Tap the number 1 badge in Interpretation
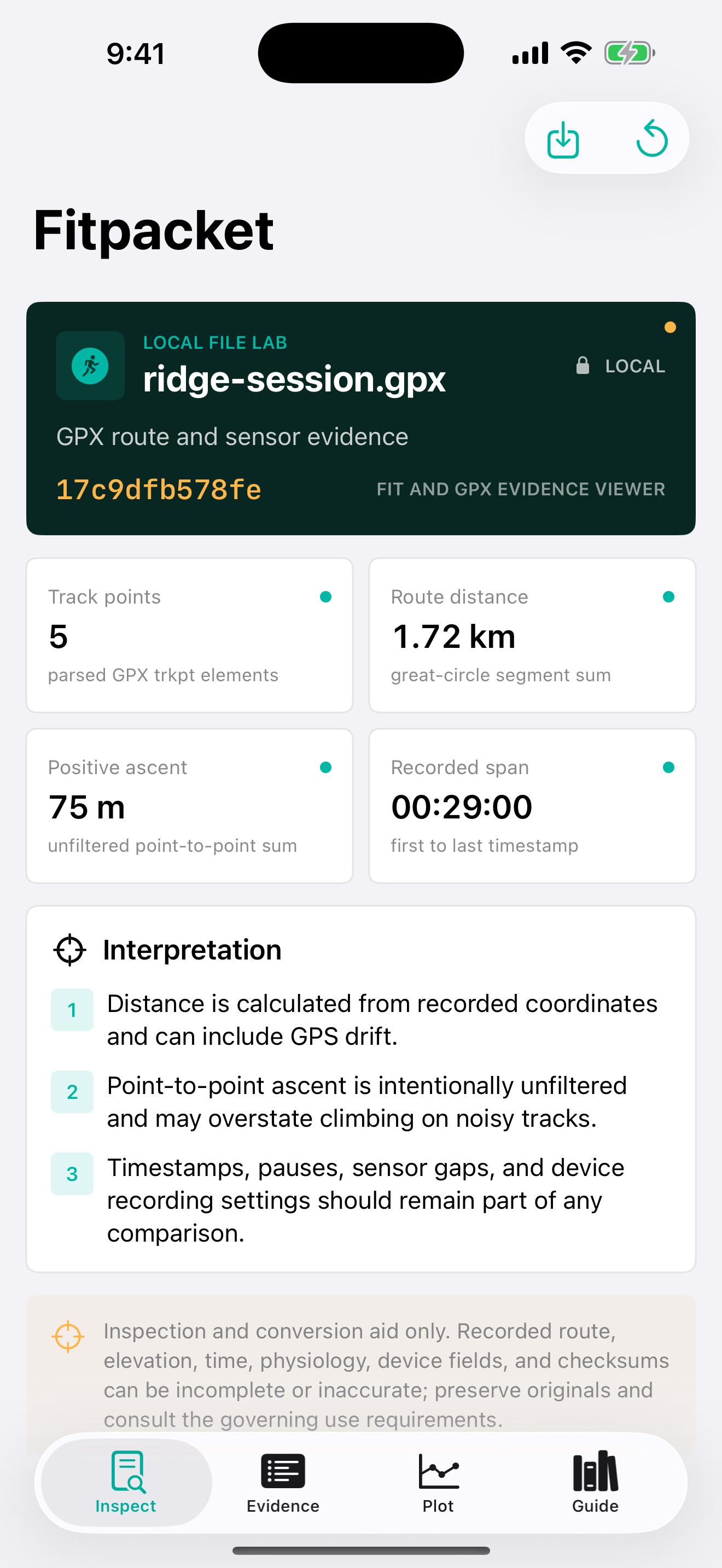The width and height of the screenshot is (722, 1568). point(72,1010)
